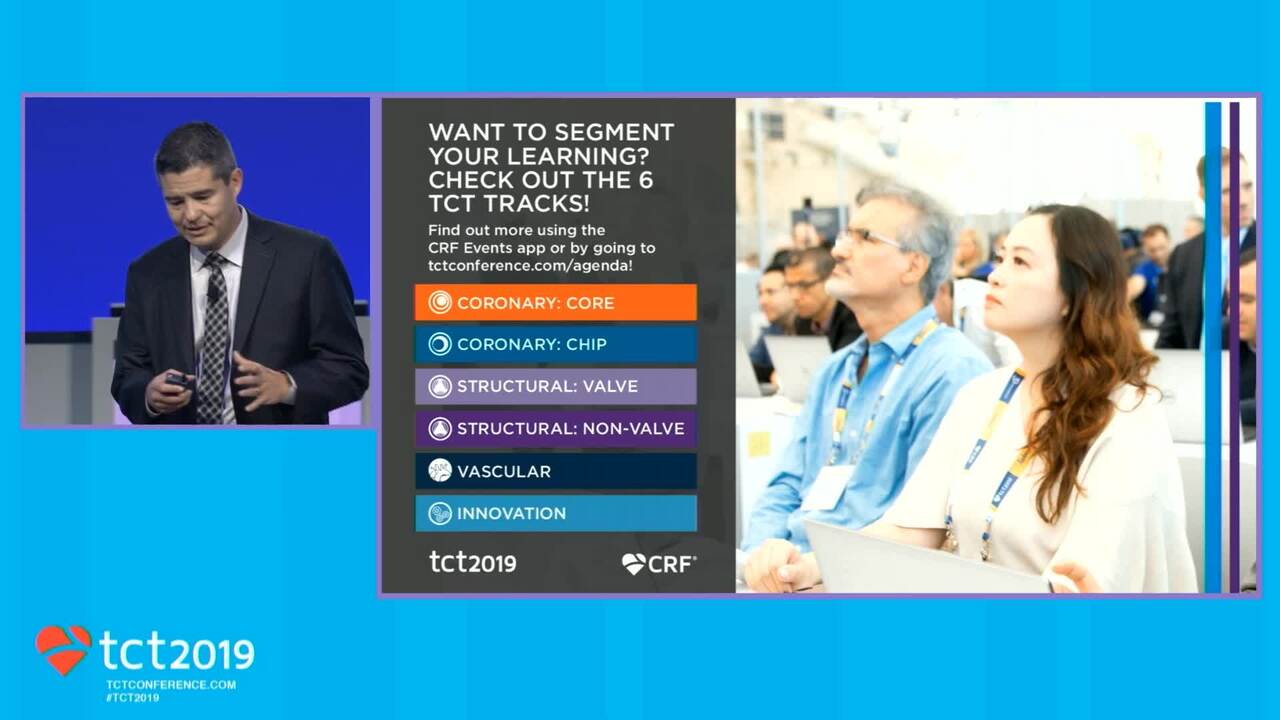Pick the Structural: Non-Valve track label
1280x720 pixels.
pyautogui.click(x=570, y=429)
